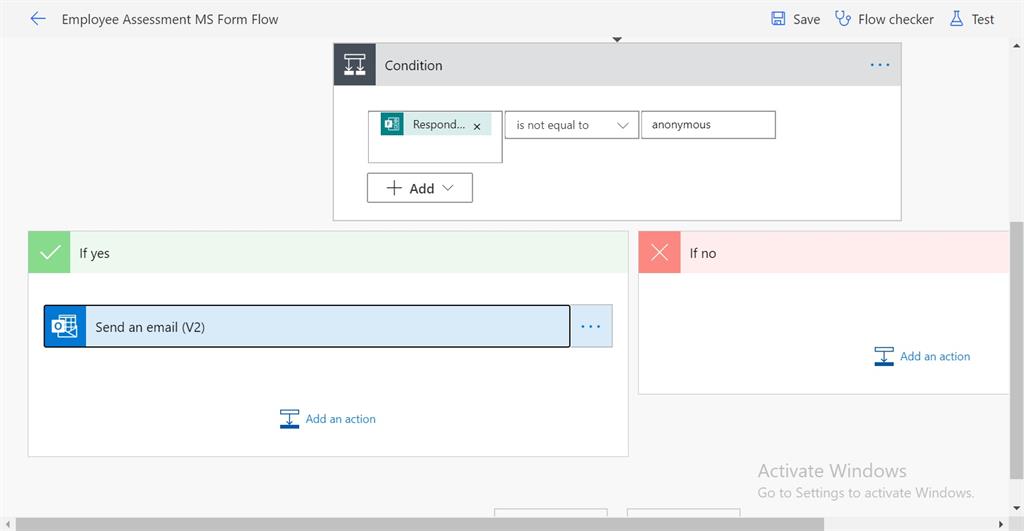Click the scroll left arrow
The height and width of the screenshot is (531, 1024).
[x=7, y=524]
